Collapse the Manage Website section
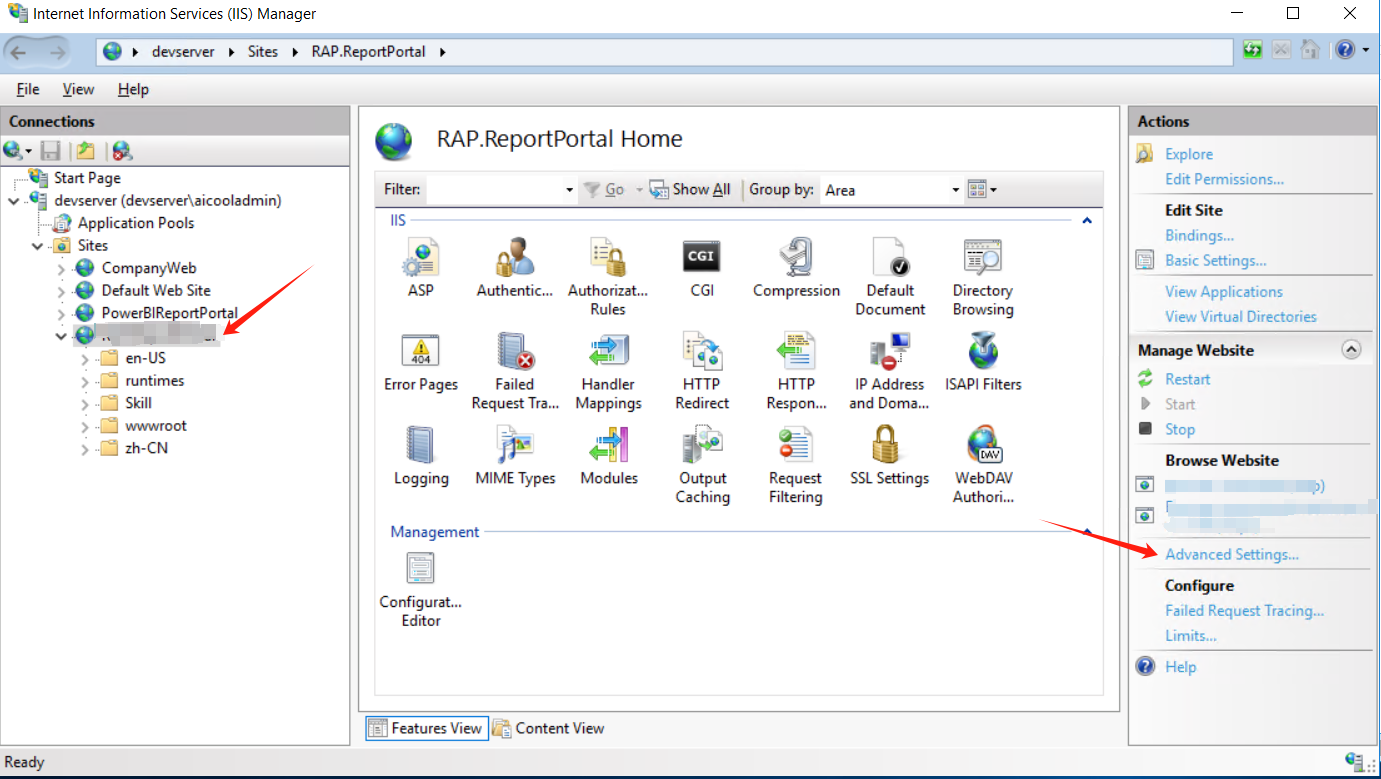The height and width of the screenshot is (779, 1381). click(1351, 350)
